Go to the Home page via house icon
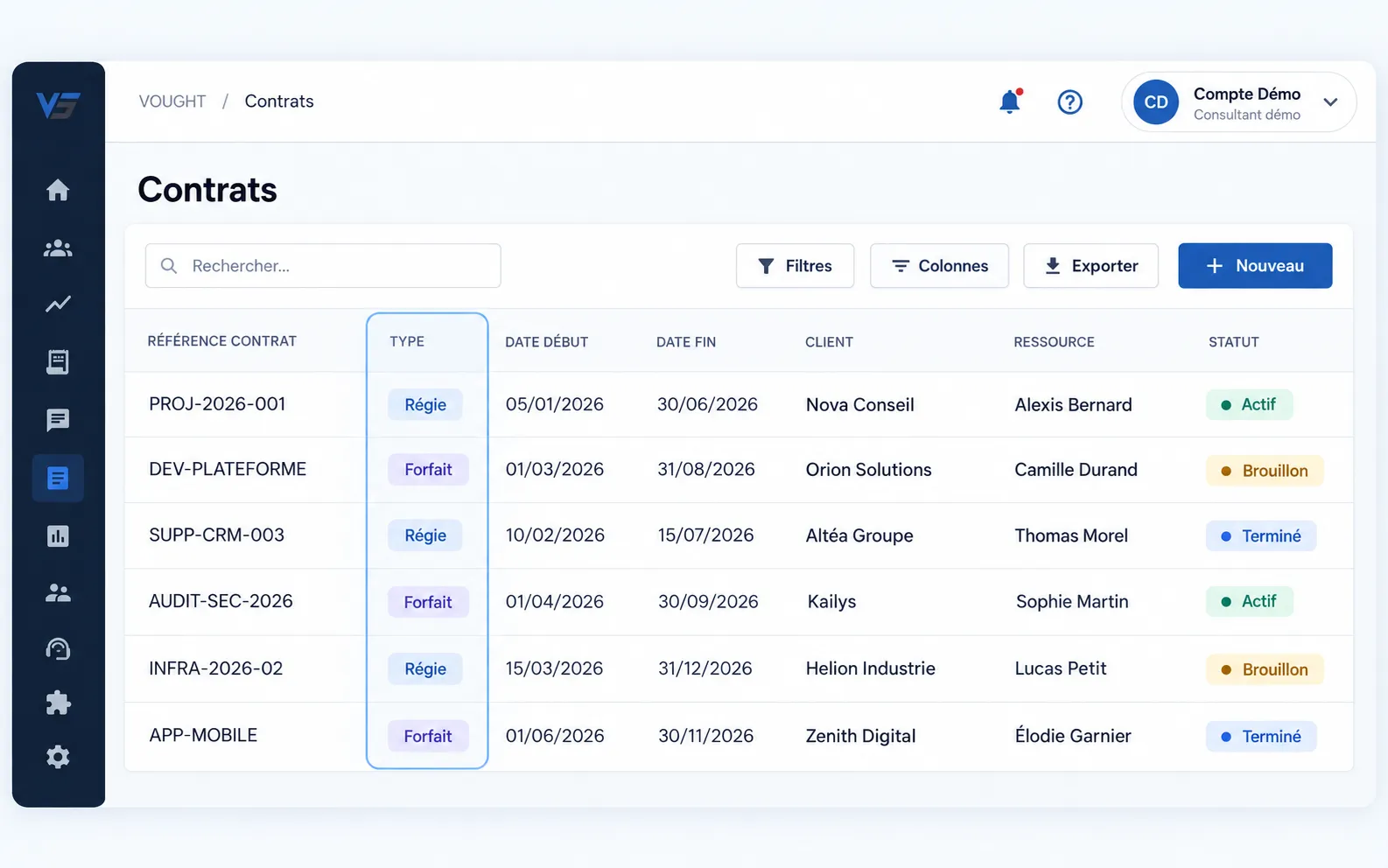This screenshot has height=868, width=1388. (58, 190)
